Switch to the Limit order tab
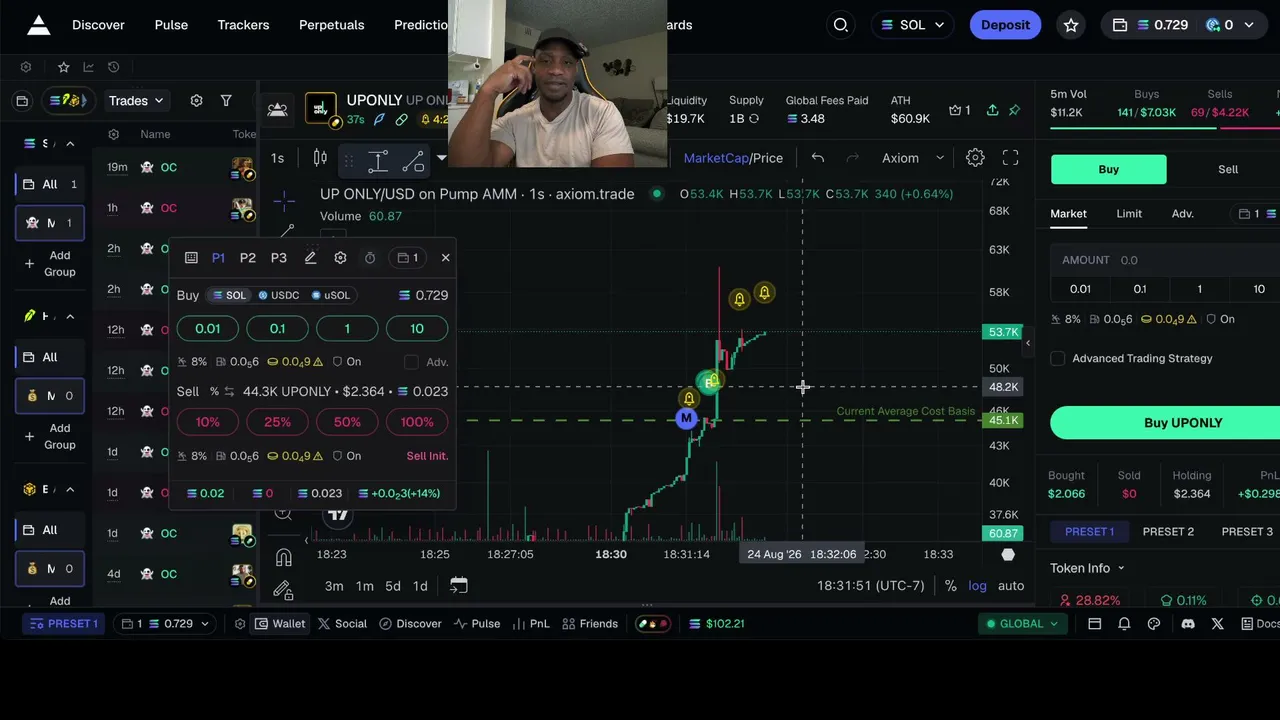 coord(1129,214)
